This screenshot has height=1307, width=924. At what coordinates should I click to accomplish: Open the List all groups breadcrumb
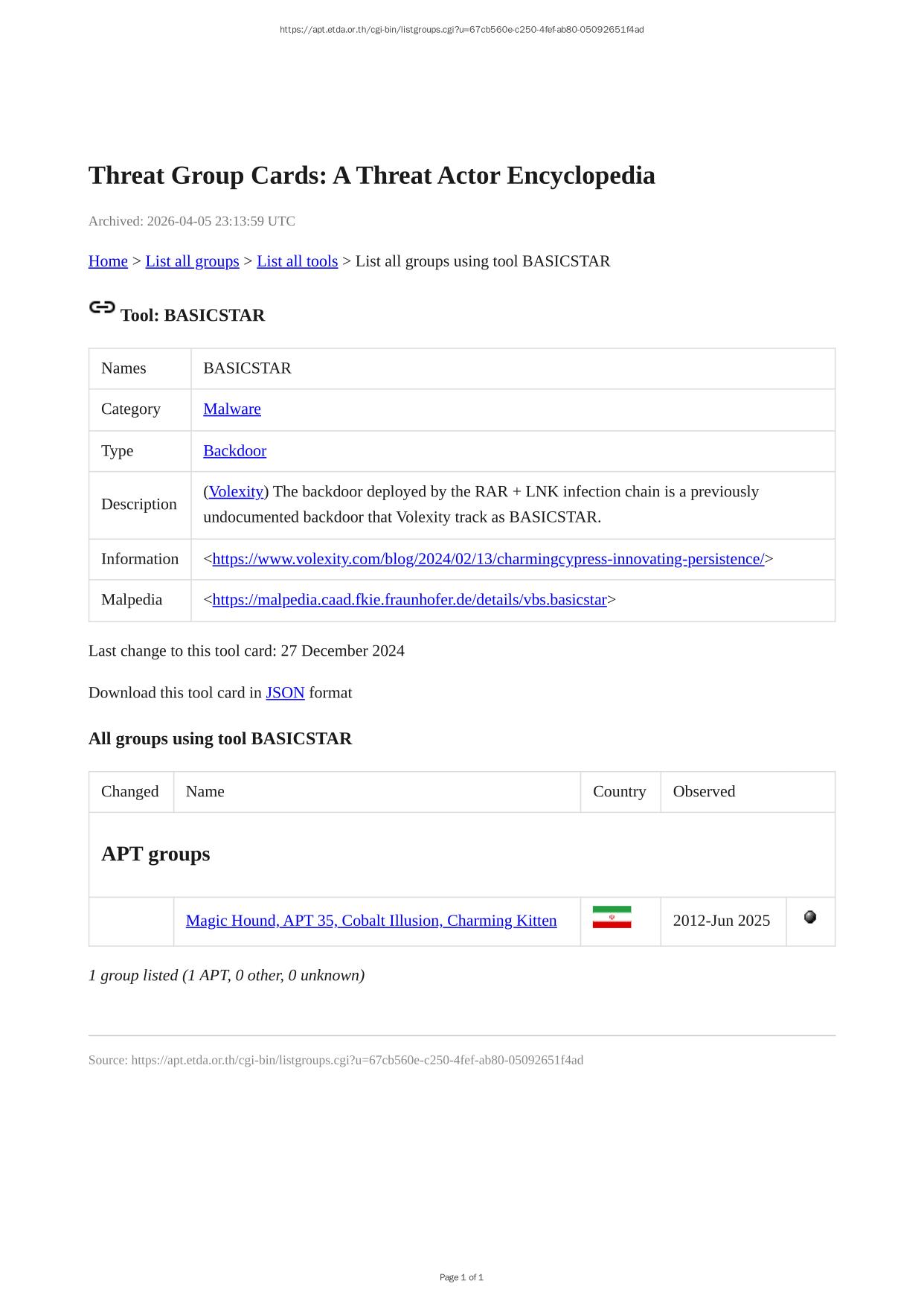point(192,261)
